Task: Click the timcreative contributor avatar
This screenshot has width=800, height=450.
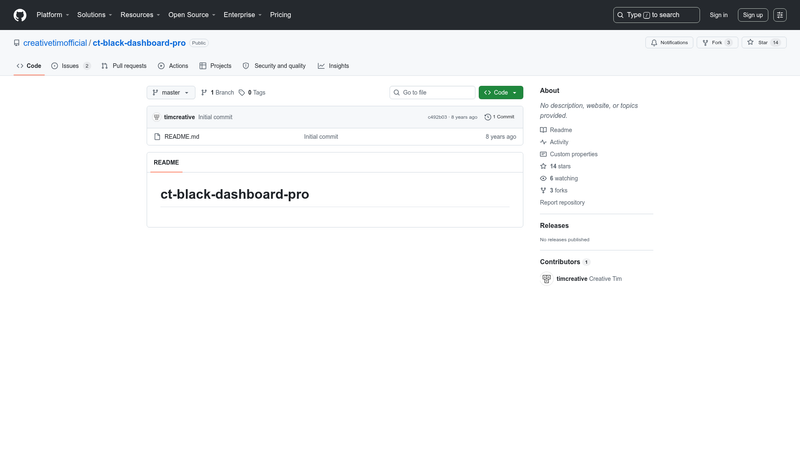Action: (546, 279)
